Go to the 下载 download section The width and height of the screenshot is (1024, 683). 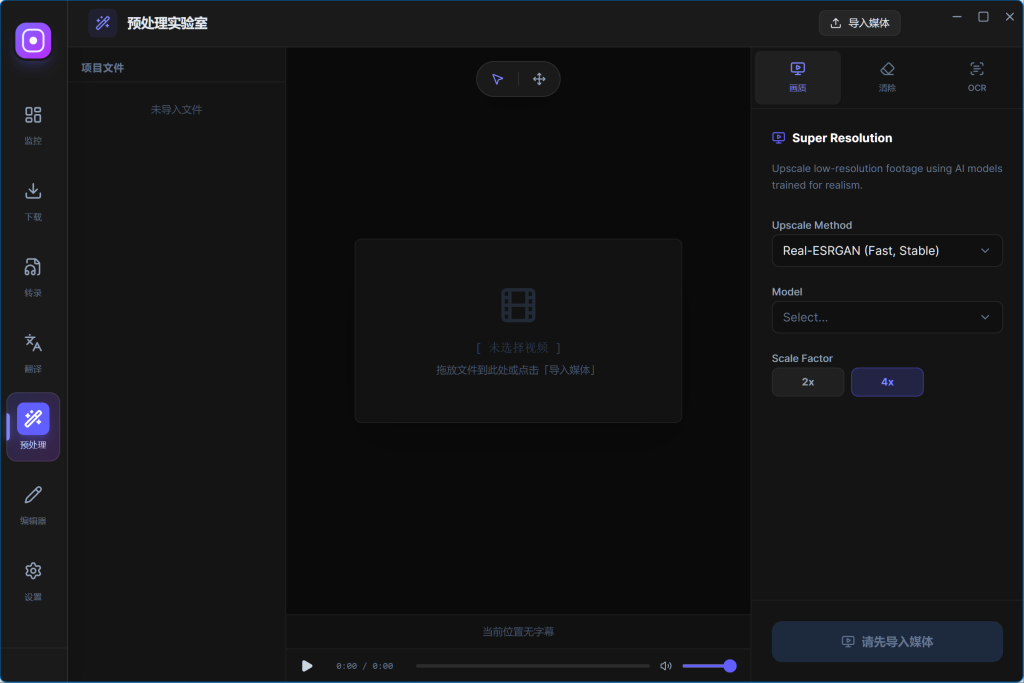coord(33,200)
